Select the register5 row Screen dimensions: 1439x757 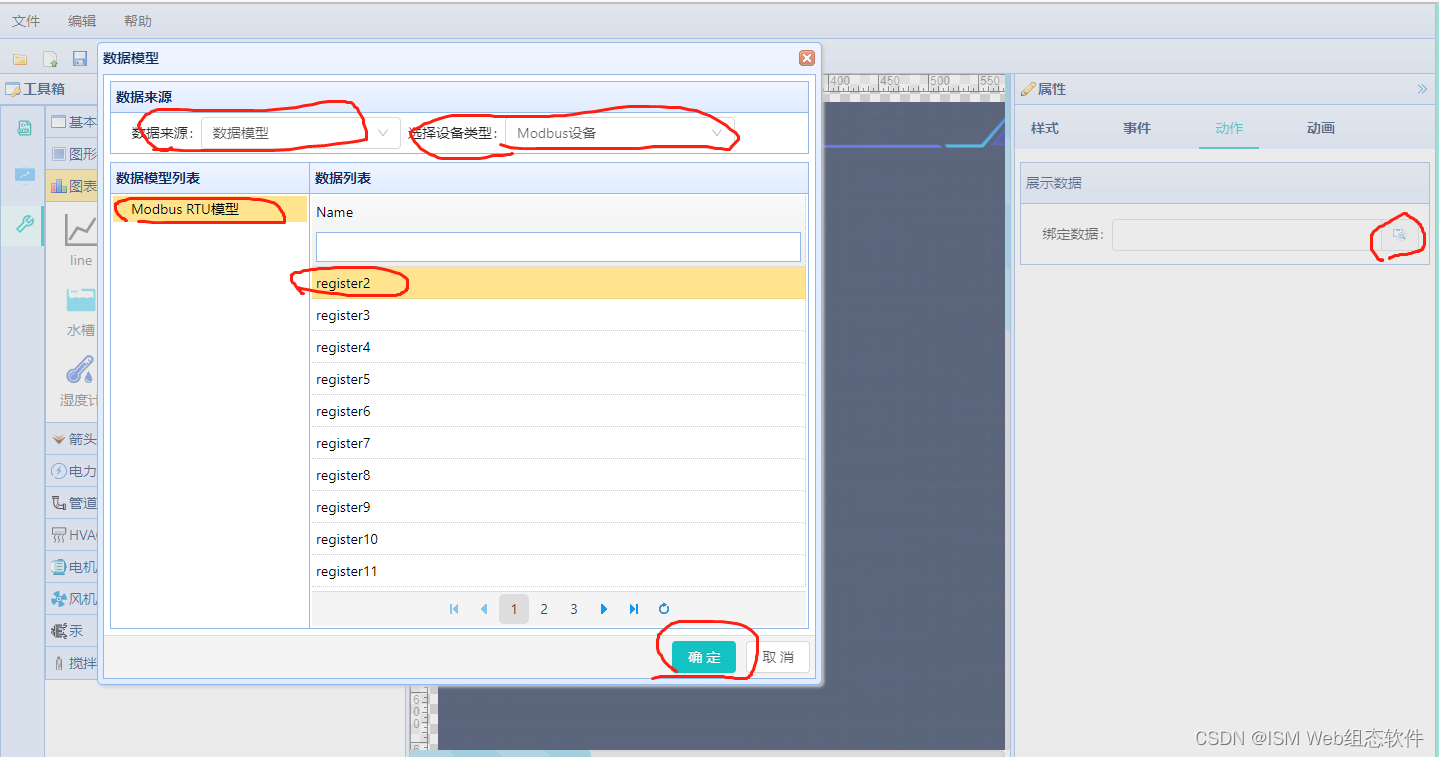(x=558, y=379)
